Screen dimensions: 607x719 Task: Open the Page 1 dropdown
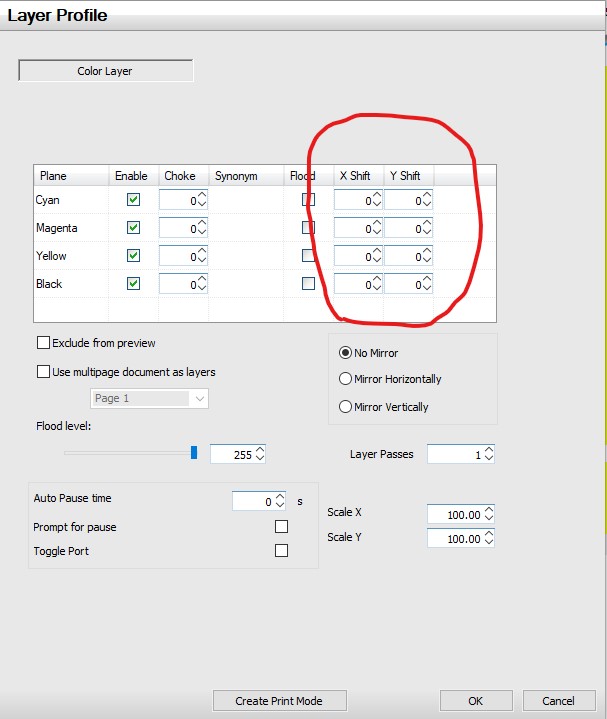tap(149, 398)
